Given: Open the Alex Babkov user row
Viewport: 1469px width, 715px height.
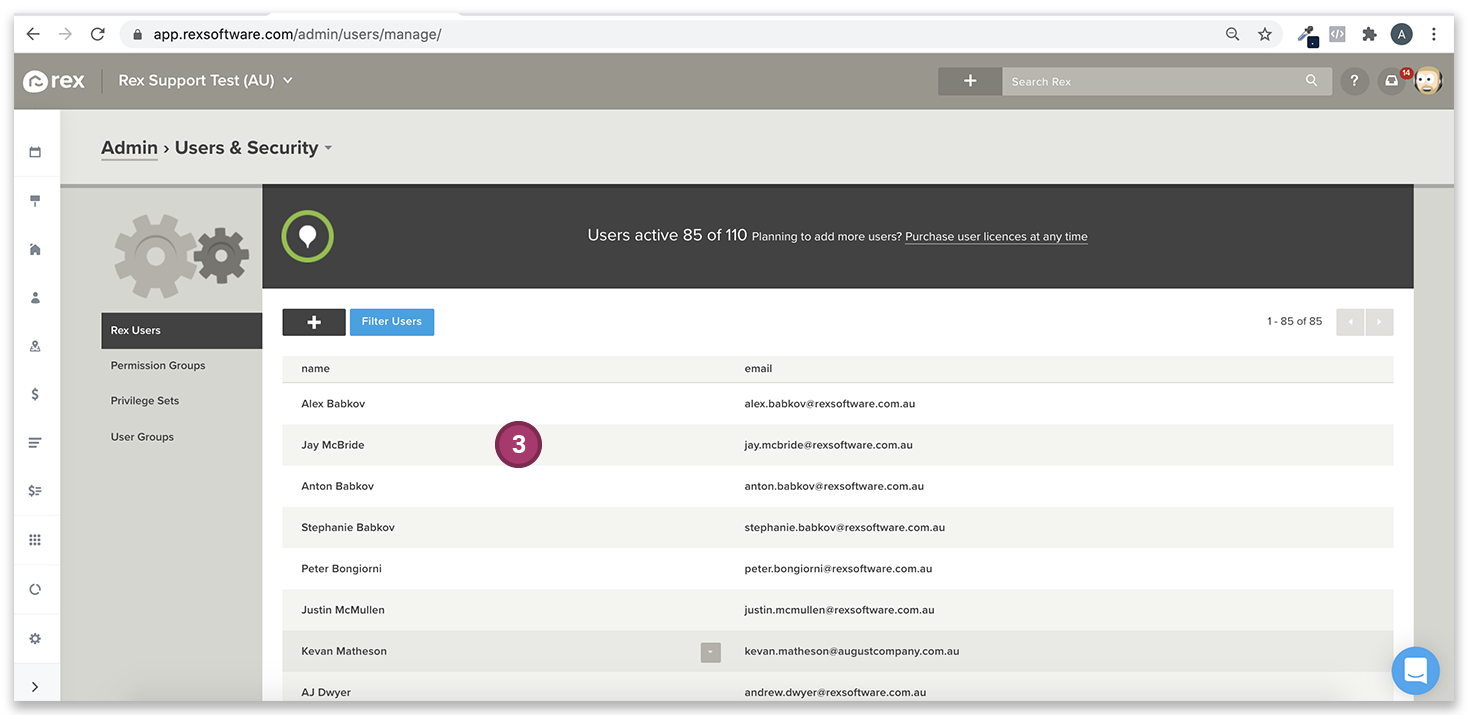Looking at the screenshot, I should (x=837, y=404).
